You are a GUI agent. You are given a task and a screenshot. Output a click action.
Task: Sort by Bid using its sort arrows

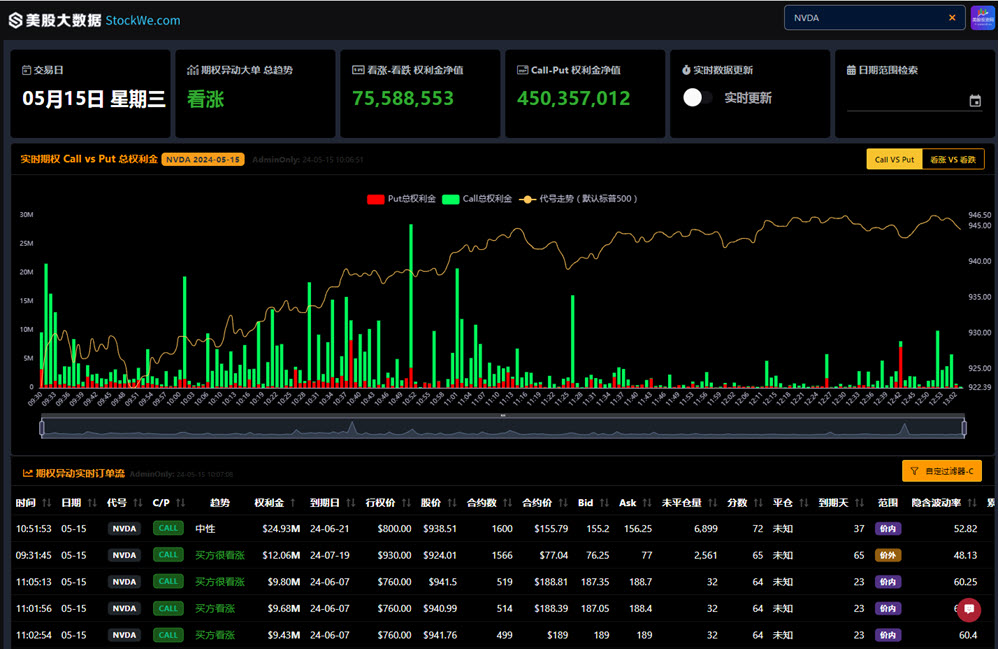(x=604, y=503)
